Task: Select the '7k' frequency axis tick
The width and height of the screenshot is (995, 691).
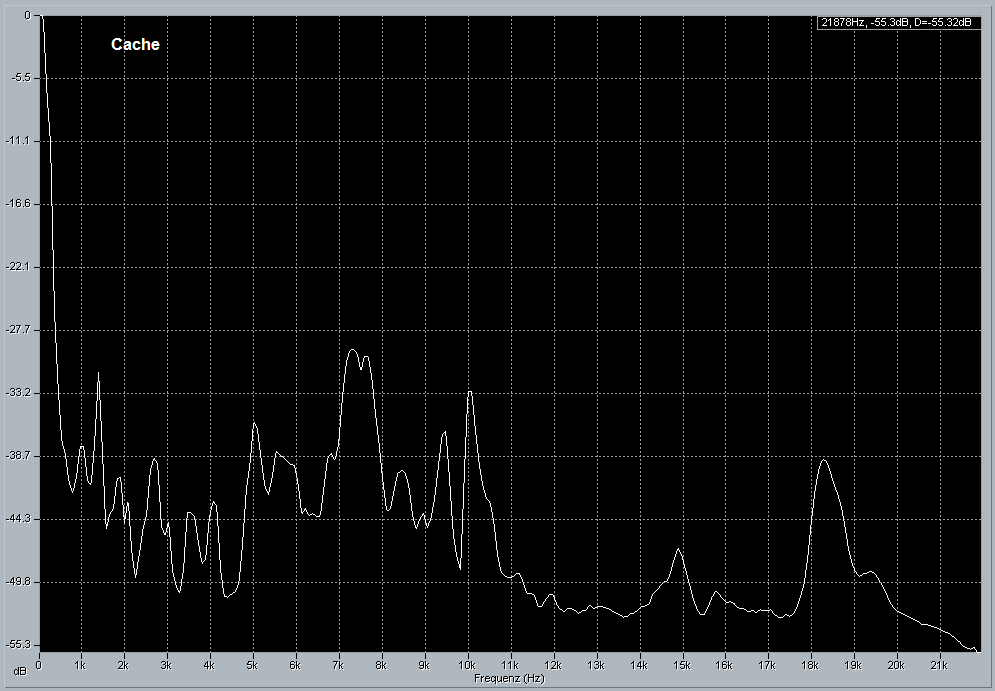Action: pos(338,666)
